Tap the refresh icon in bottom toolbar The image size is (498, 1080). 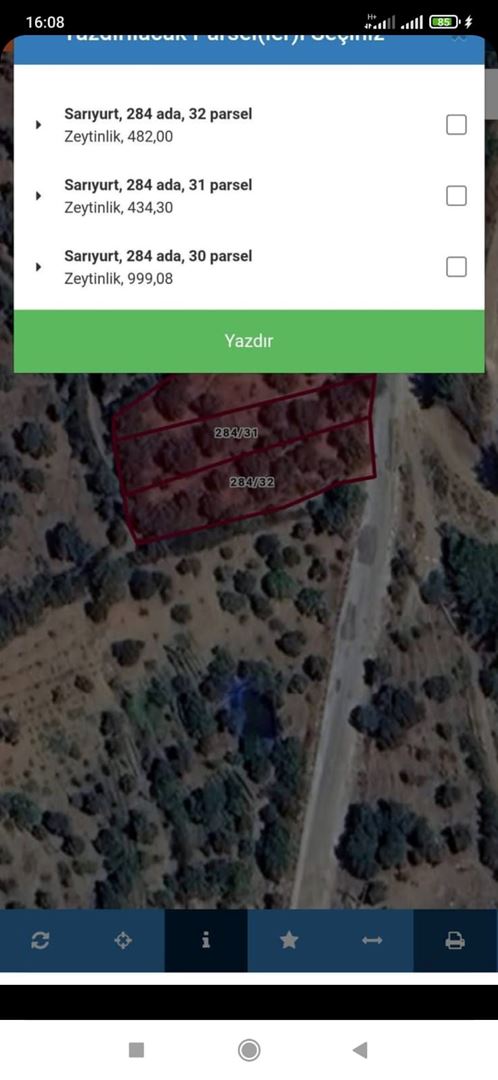pyautogui.click(x=40, y=940)
